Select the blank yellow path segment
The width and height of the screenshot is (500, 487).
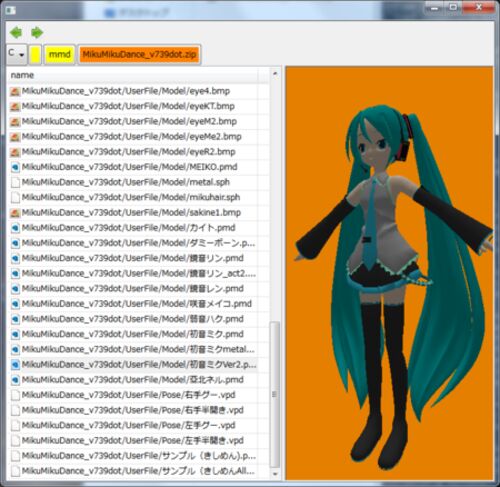tap(35, 54)
